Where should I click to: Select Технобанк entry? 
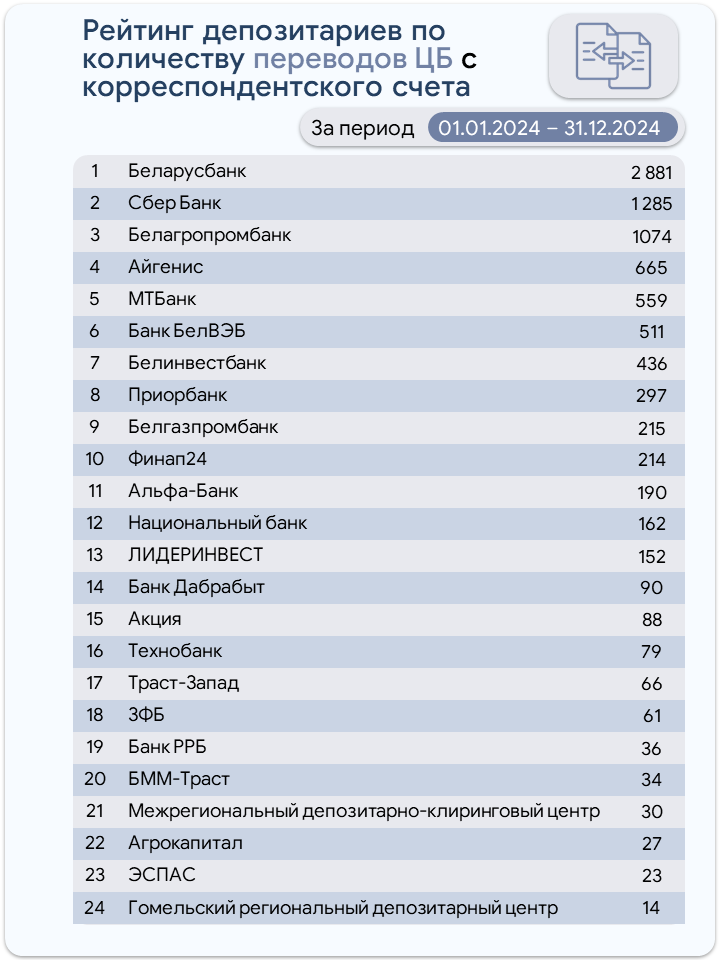(175, 651)
